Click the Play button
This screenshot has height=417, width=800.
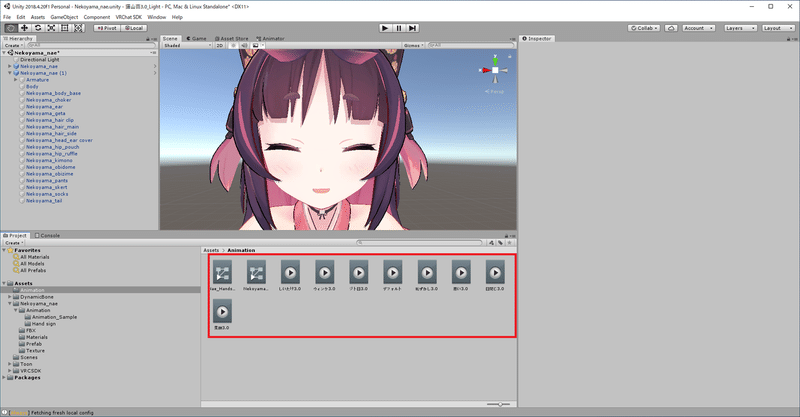pos(385,28)
